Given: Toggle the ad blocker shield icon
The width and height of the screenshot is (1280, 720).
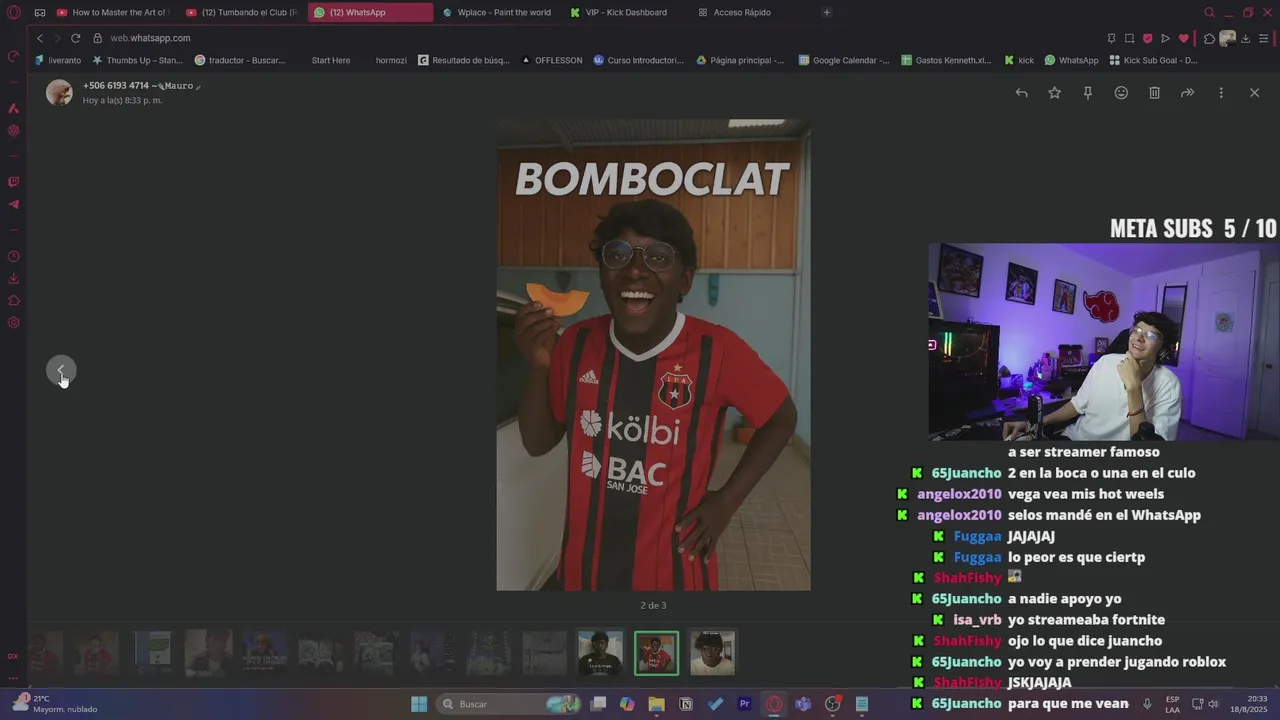Looking at the screenshot, I should pos(1147,38).
